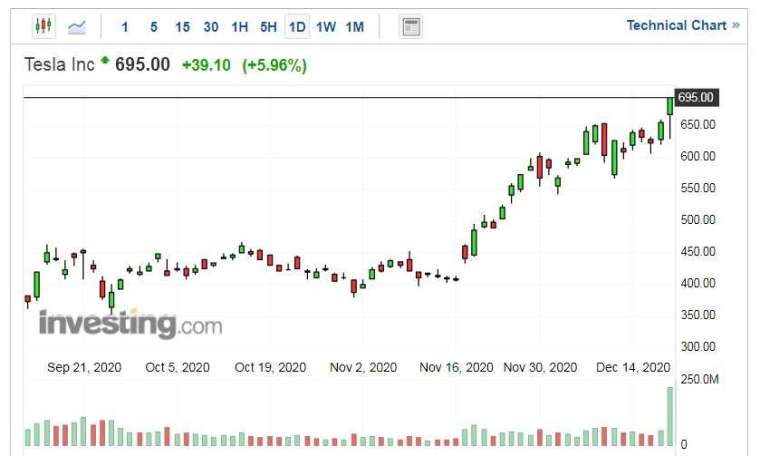The width and height of the screenshot is (760, 456).
Task: Change chart to 1M monthly interval
Action: pyautogui.click(x=355, y=27)
